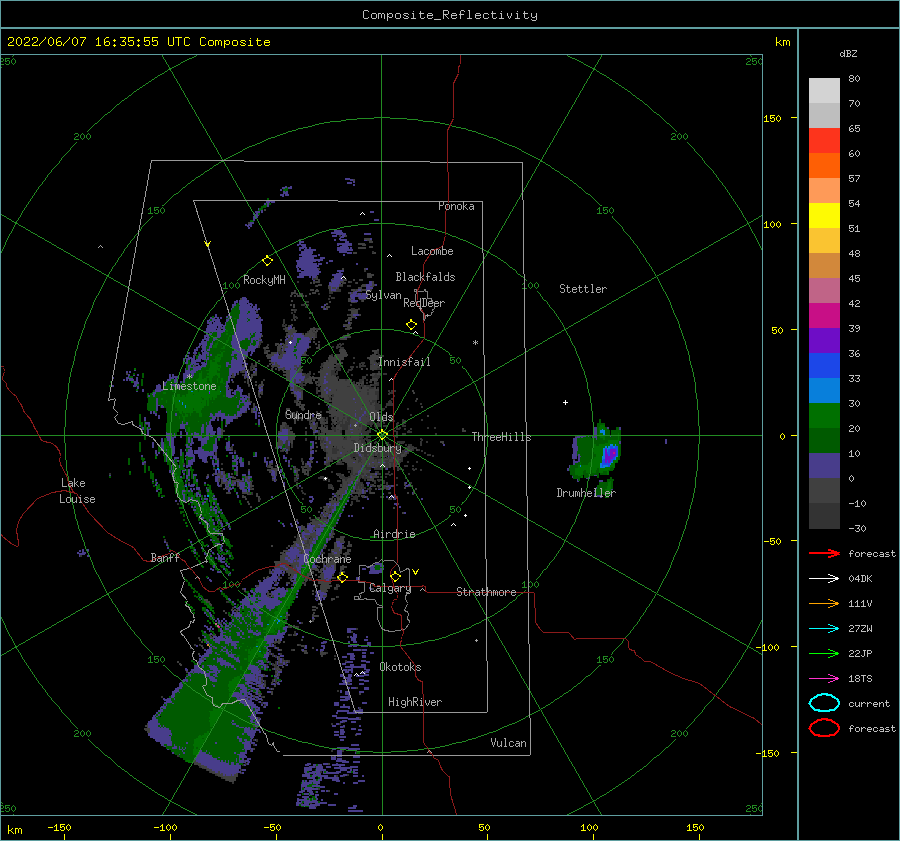Click the green 22JP arrow icon
This screenshot has width=900, height=841.
pos(824,653)
